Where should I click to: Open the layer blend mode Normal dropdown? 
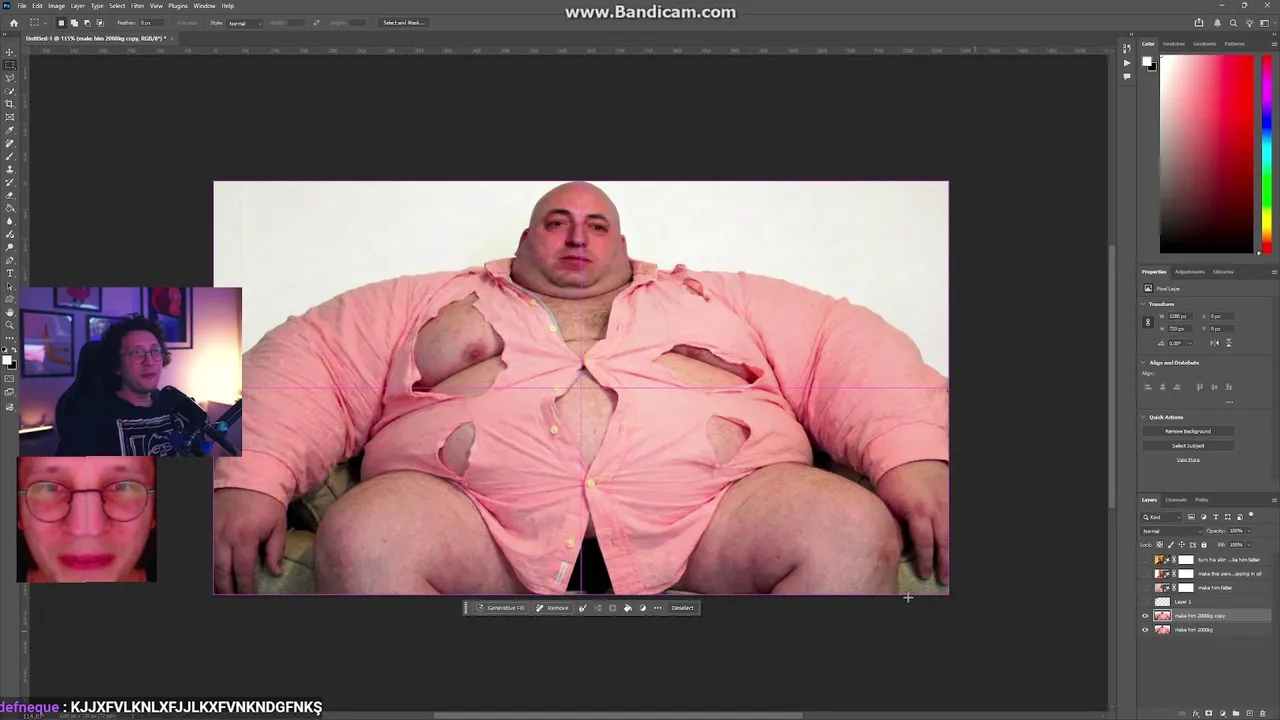(1172, 531)
